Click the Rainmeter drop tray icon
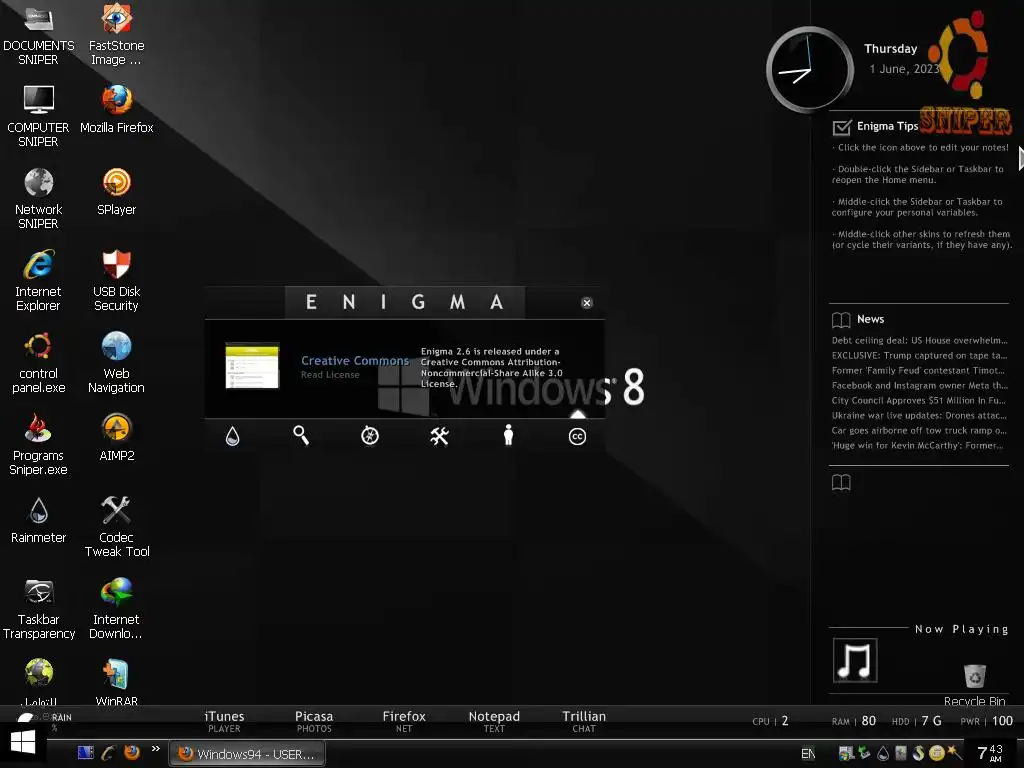The width and height of the screenshot is (1024, 768). (883, 754)
